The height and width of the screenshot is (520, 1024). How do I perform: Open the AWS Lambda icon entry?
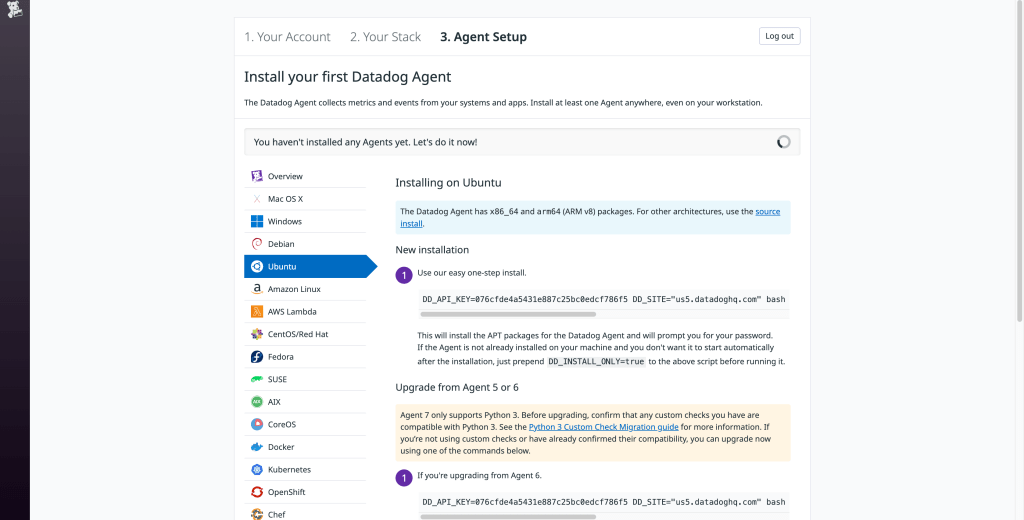(257, 311)
